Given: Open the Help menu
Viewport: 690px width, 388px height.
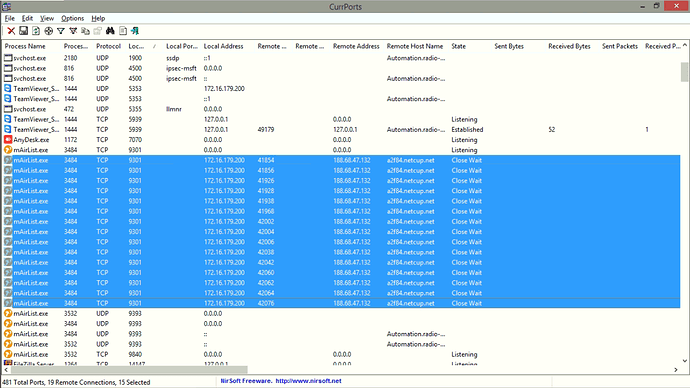Looking at the screenshot, I should (x=98, y=18).
